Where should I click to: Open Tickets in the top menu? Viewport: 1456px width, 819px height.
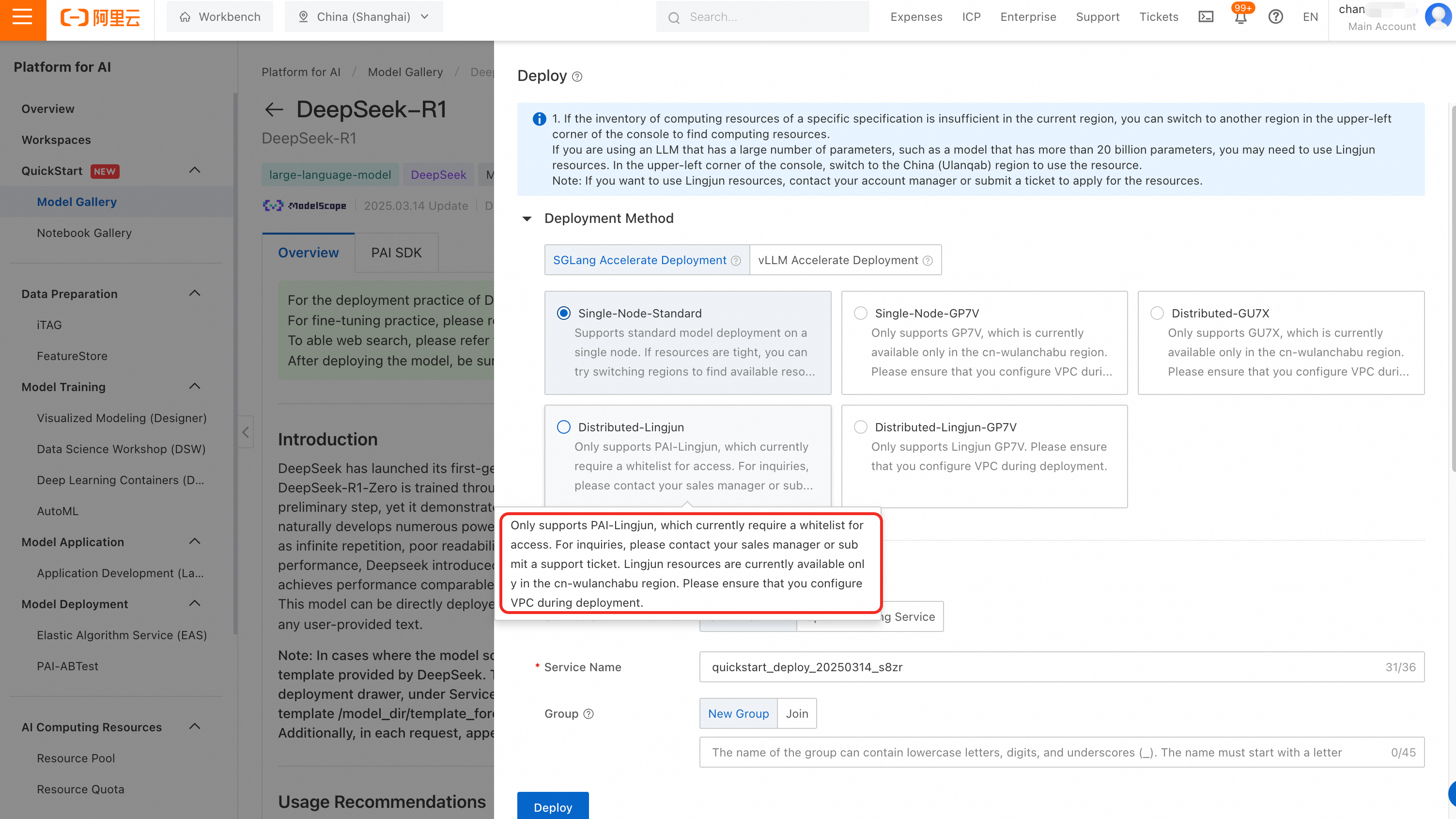click(x=1158, y=17)
